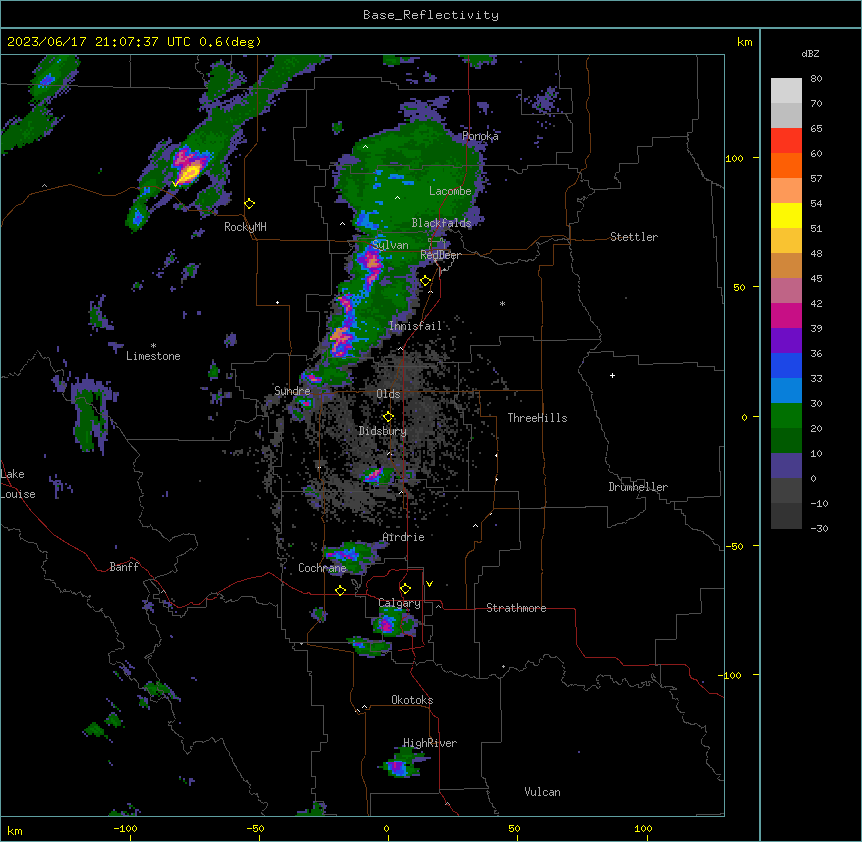Click the -50 tick on the horizontal axis
The height and width of the screenshot is (842, 862).
(x=255, y=828)
